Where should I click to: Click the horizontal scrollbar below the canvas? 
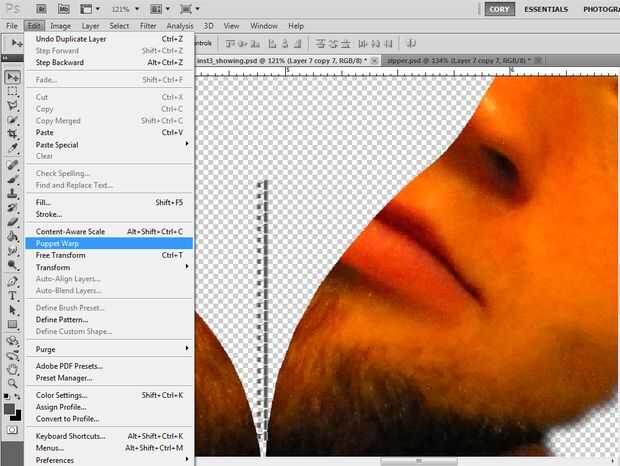(418, 461)
